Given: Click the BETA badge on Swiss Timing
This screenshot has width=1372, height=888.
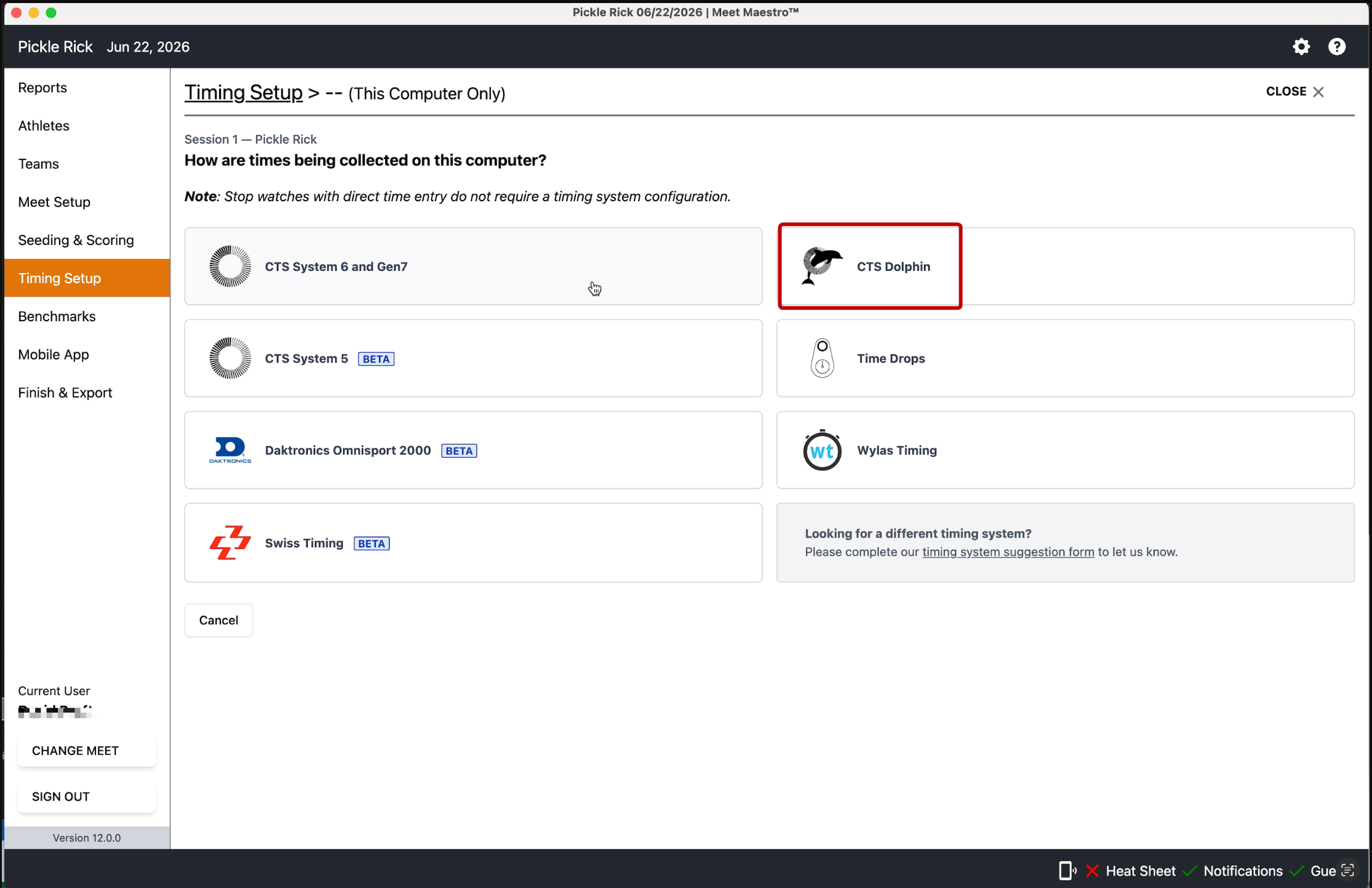Looking at the screenshot, I should [x=372, y=543].
